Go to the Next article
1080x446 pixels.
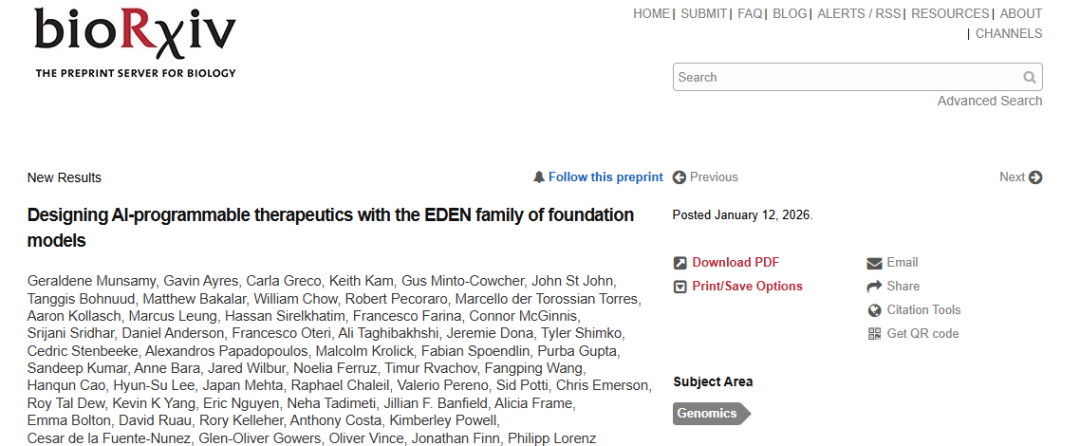tap(1020, 177)
